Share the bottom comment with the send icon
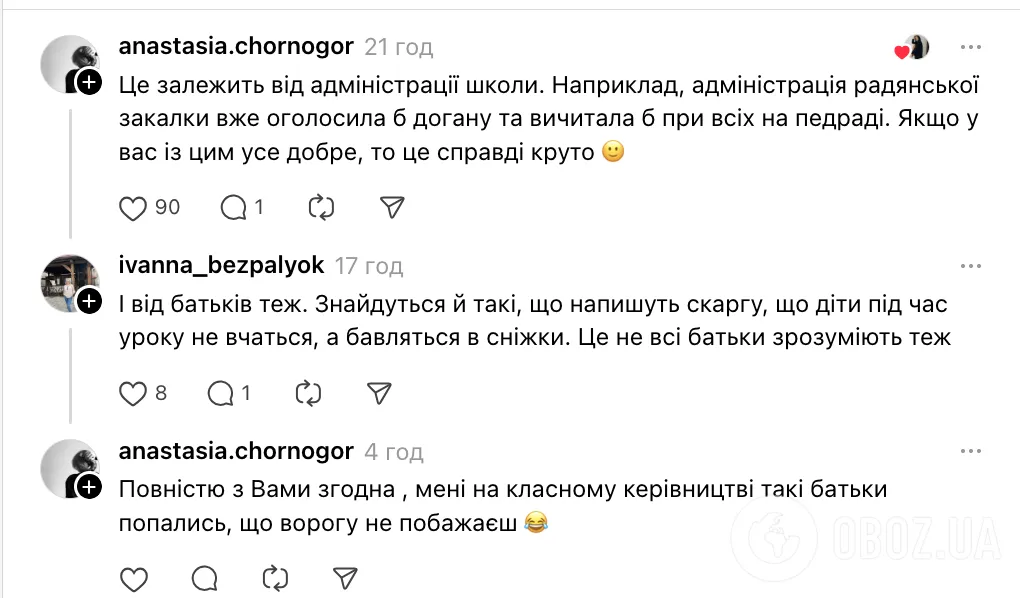Viewport: 1020px width, 598px height. [344, 577]
